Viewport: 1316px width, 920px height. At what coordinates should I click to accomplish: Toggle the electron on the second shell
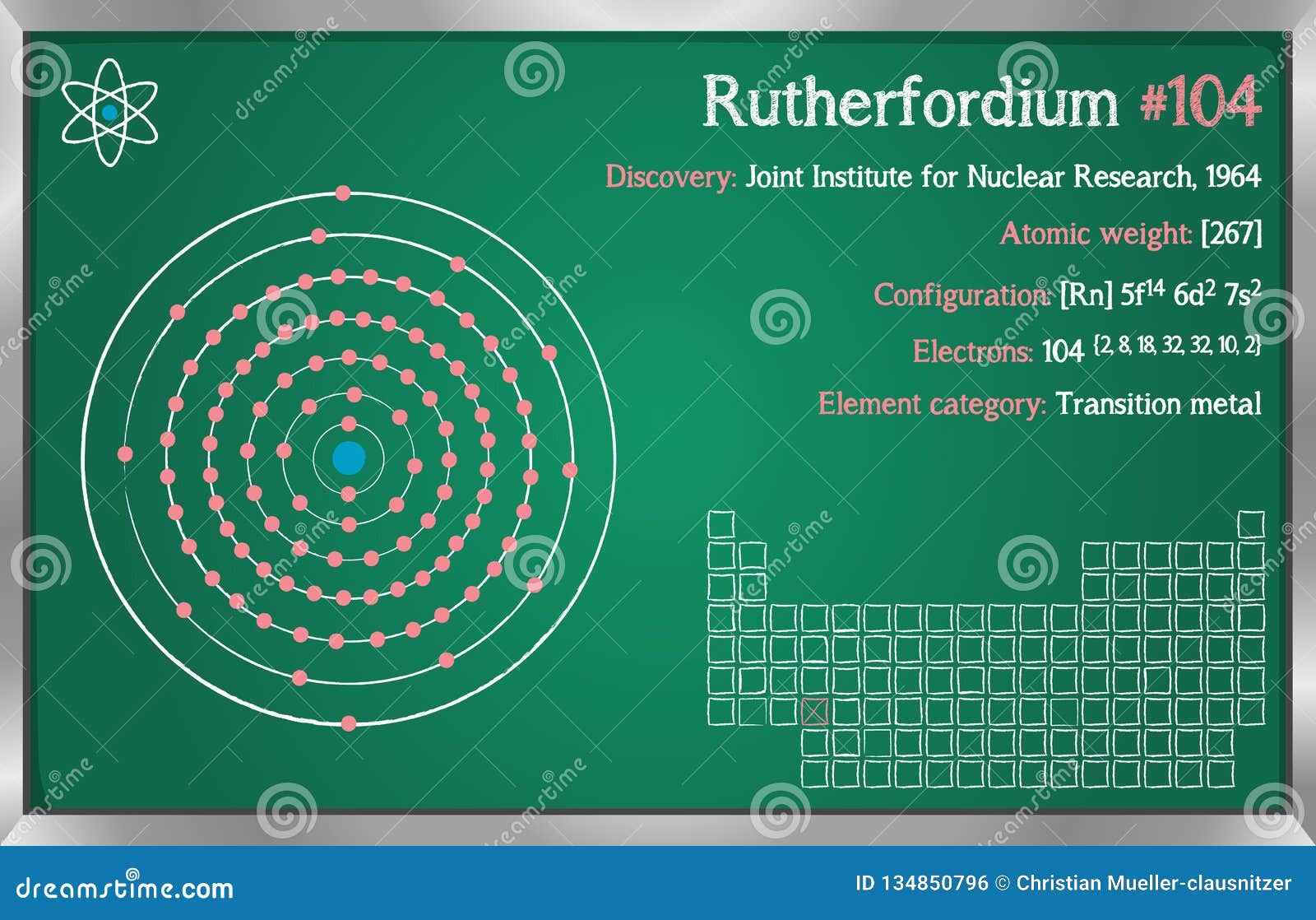tap(352, 395)
